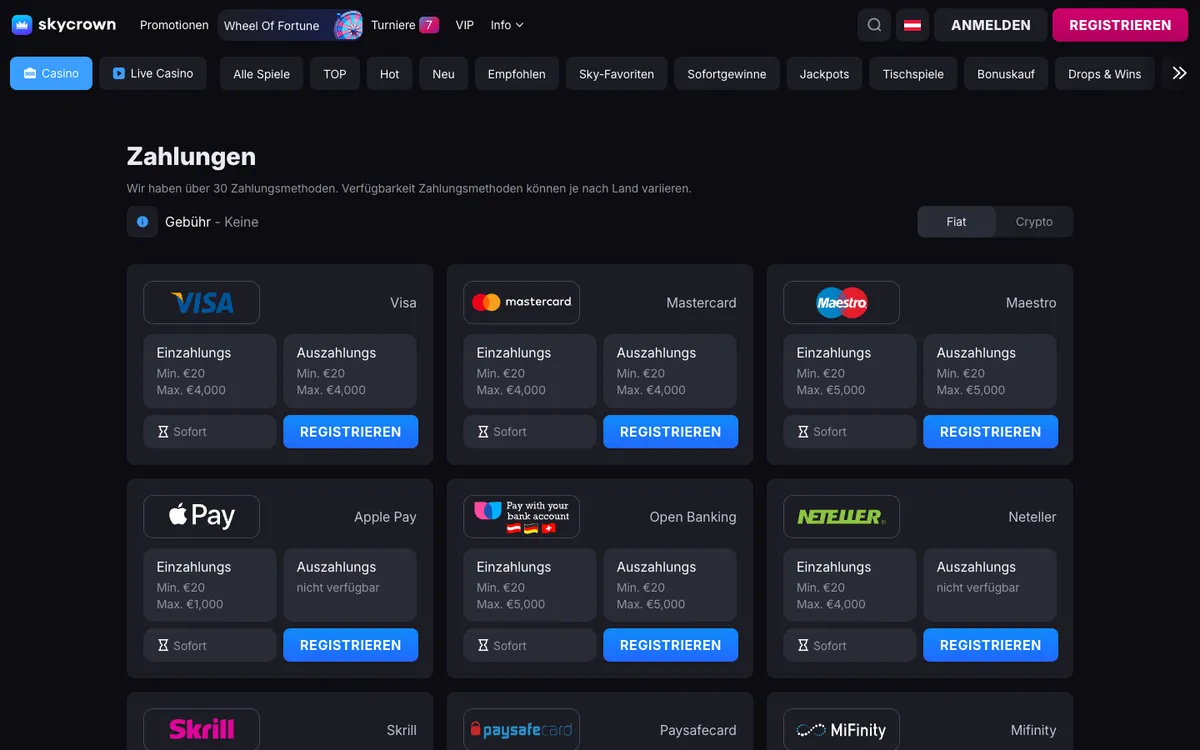
Task: Click the skycrown logo
Action: point(64,25)
